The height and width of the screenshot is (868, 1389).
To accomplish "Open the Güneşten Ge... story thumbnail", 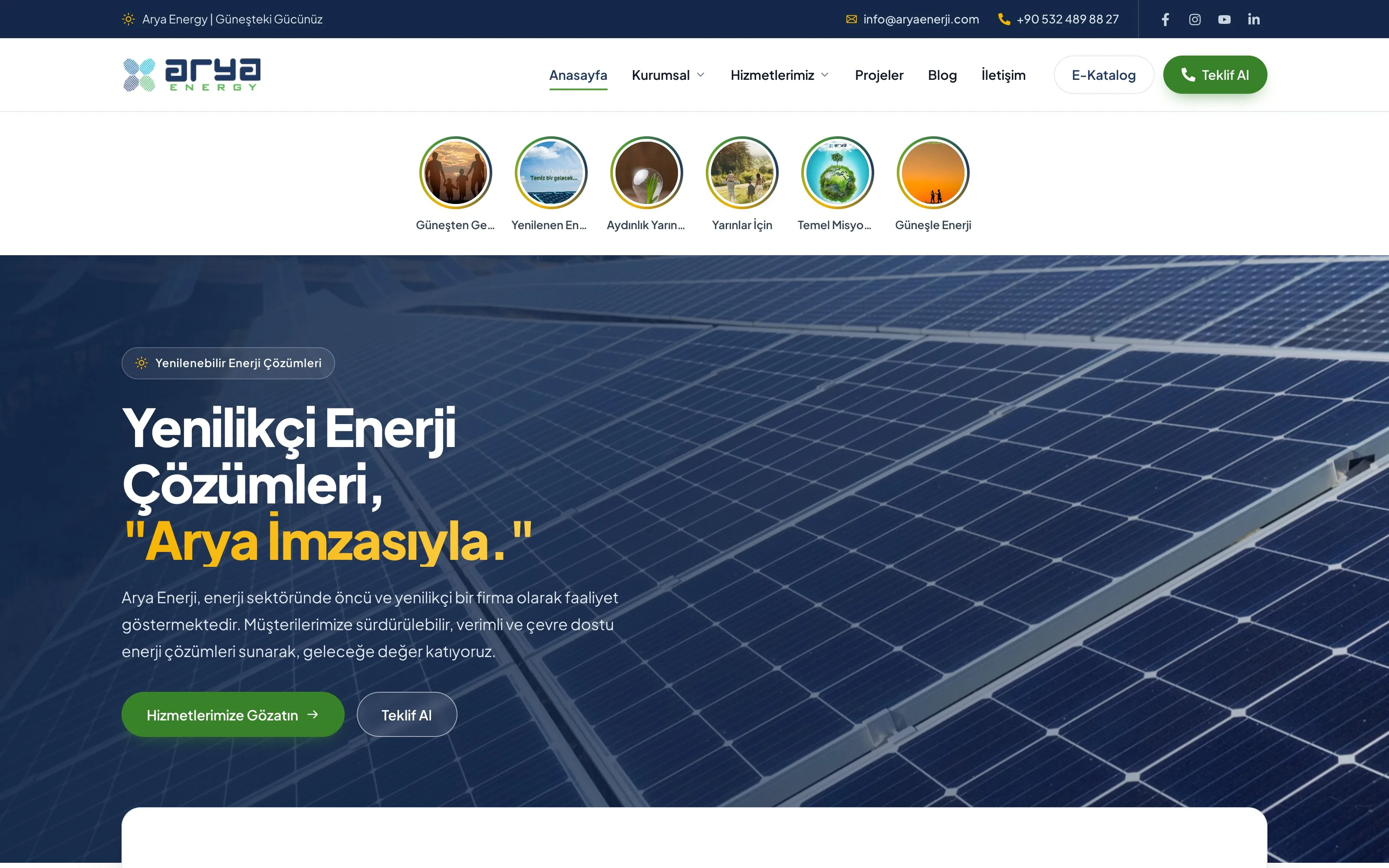I will click(455, 172).
